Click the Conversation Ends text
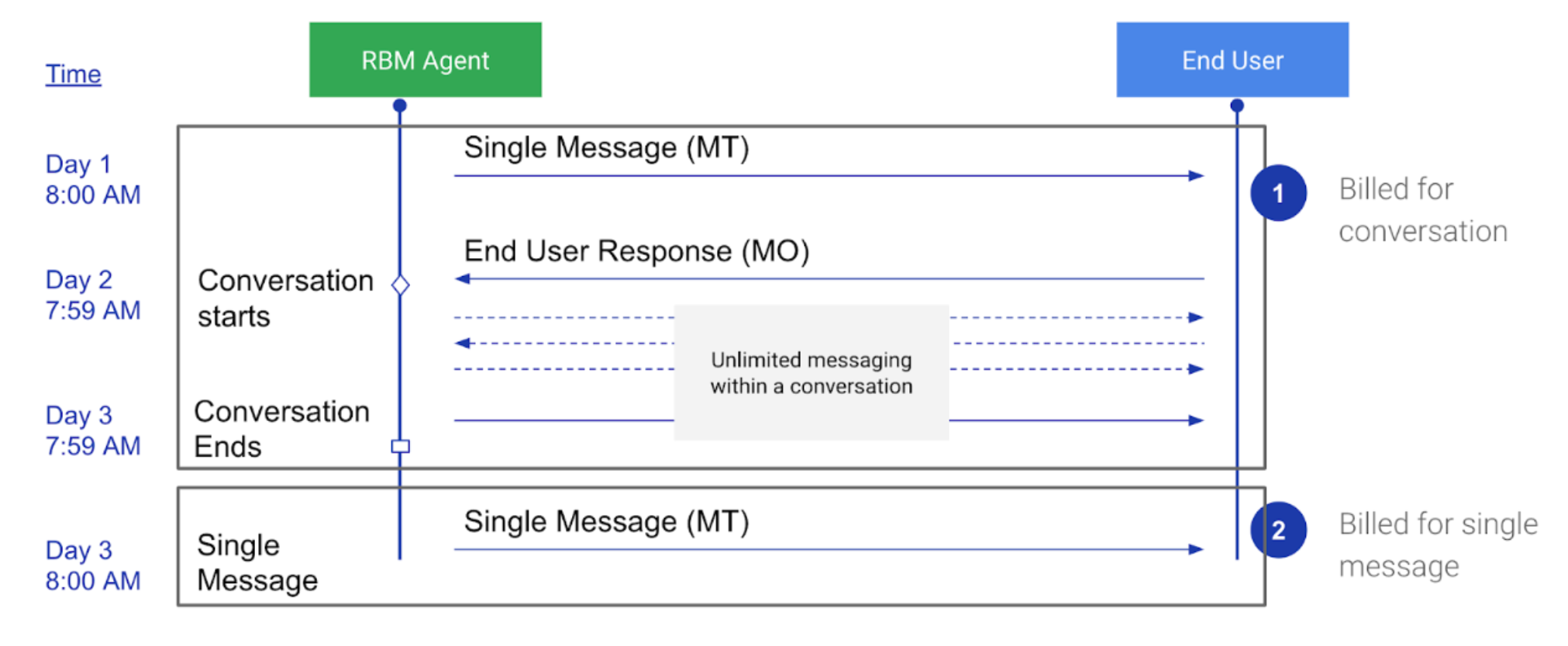The width and height of the screenshot is (1568, 646). pyautogui.click(x=281, y=429)
